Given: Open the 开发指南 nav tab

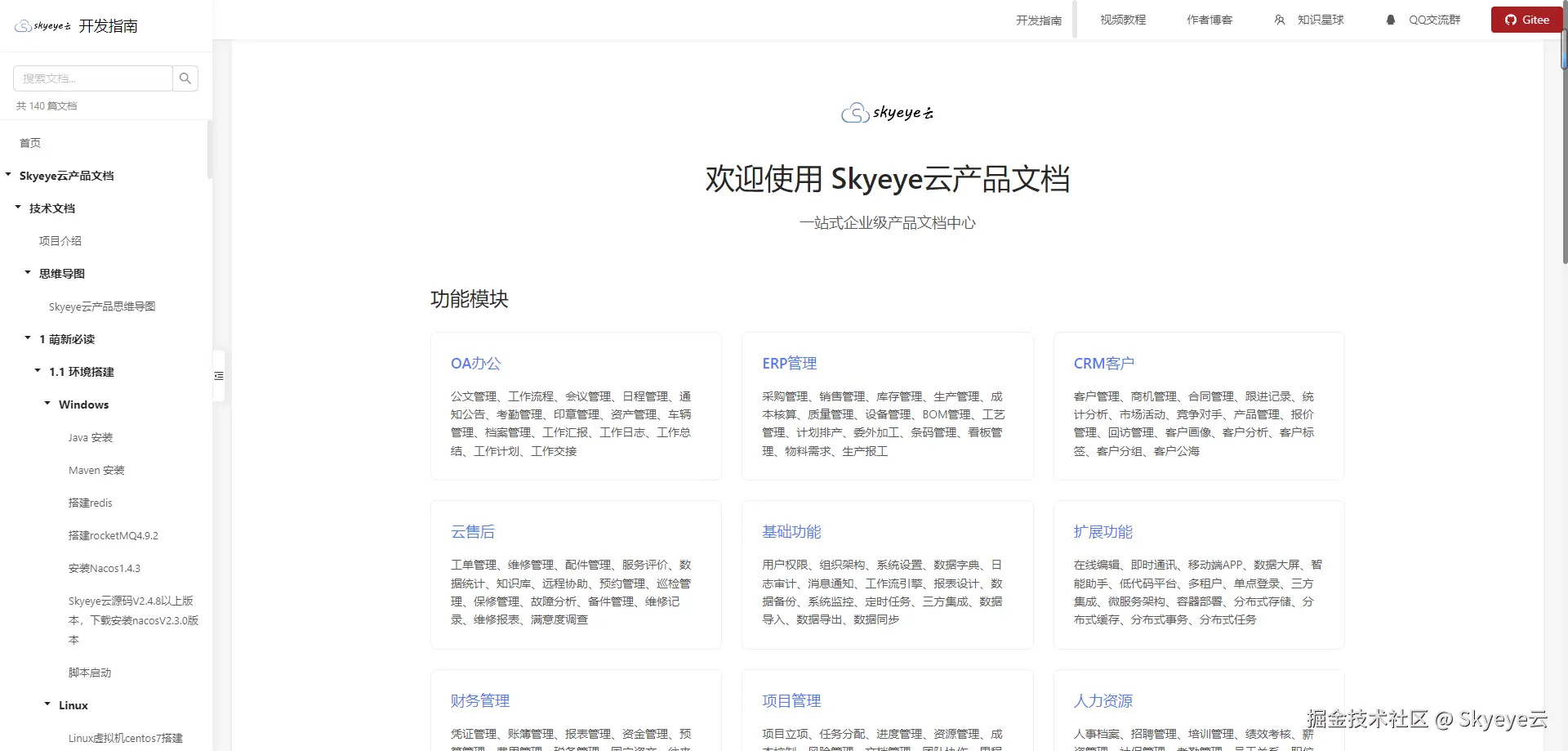Looking at the screenshot, I should (1039, 20).
